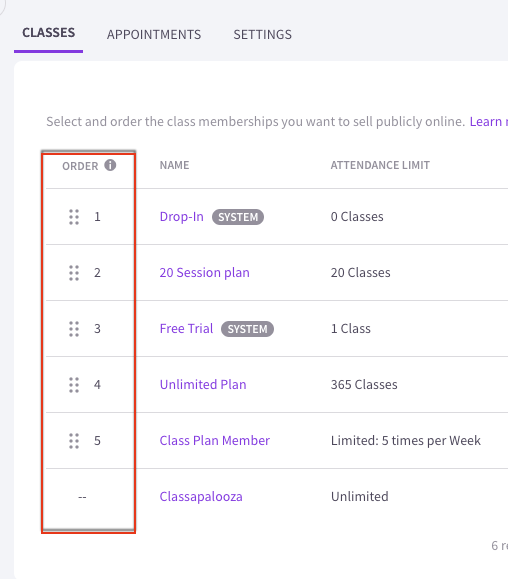Open the Class Plan Member link
508x579 pixels.
pyautogui.click(x=214, y=441)
